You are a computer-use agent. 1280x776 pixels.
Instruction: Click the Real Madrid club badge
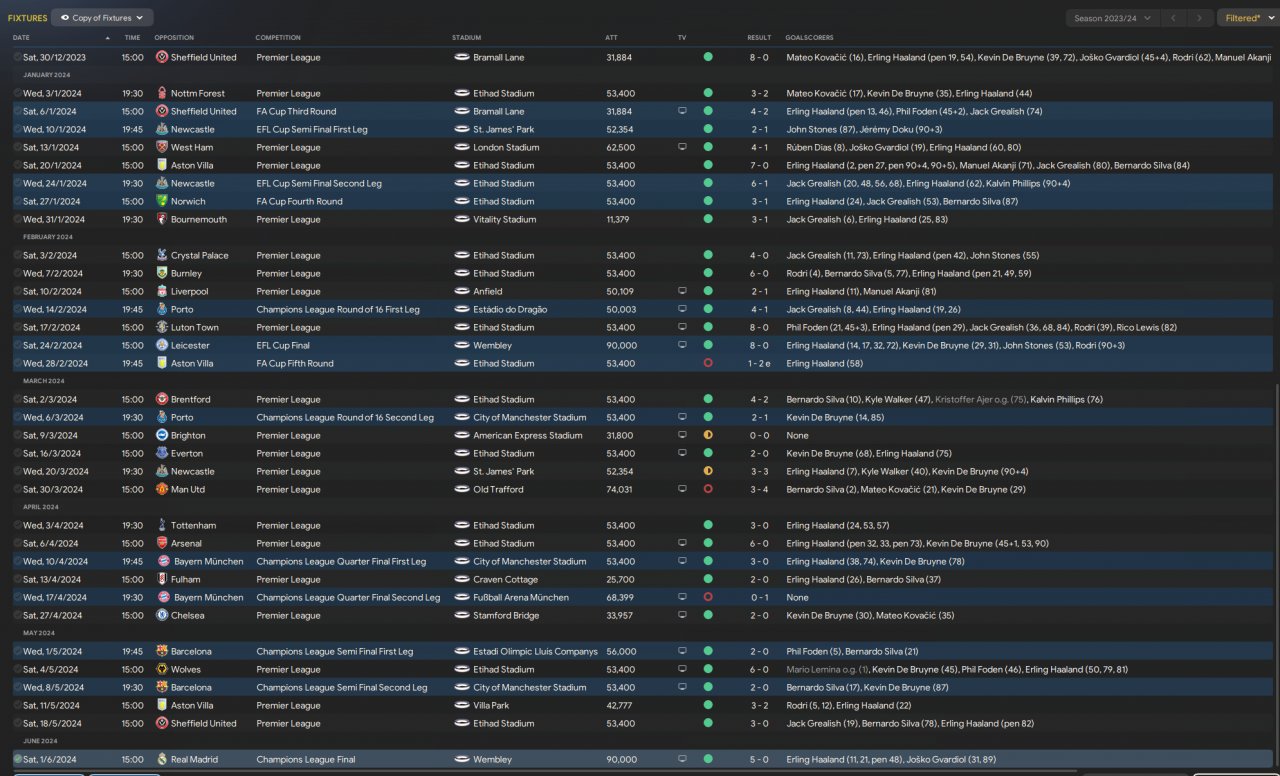[162, 759]
